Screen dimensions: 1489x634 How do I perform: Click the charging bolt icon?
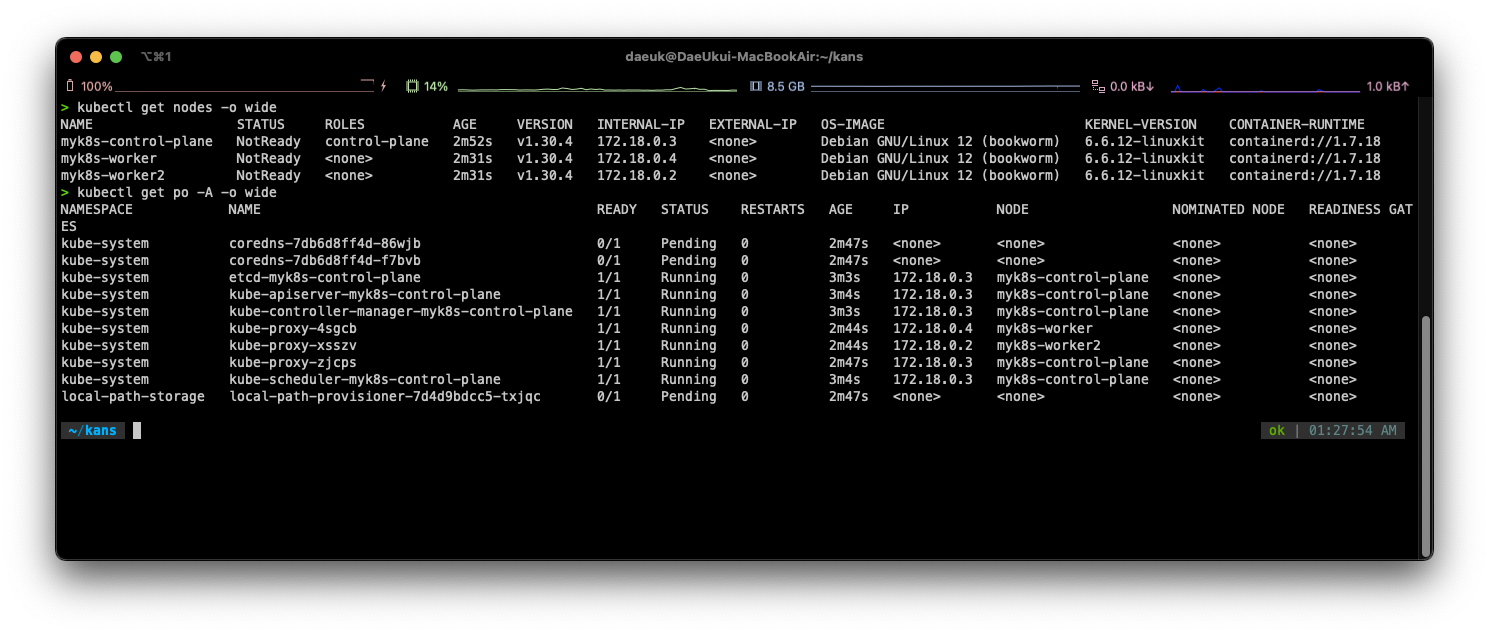pyautogui.click(x=384, y=87)
